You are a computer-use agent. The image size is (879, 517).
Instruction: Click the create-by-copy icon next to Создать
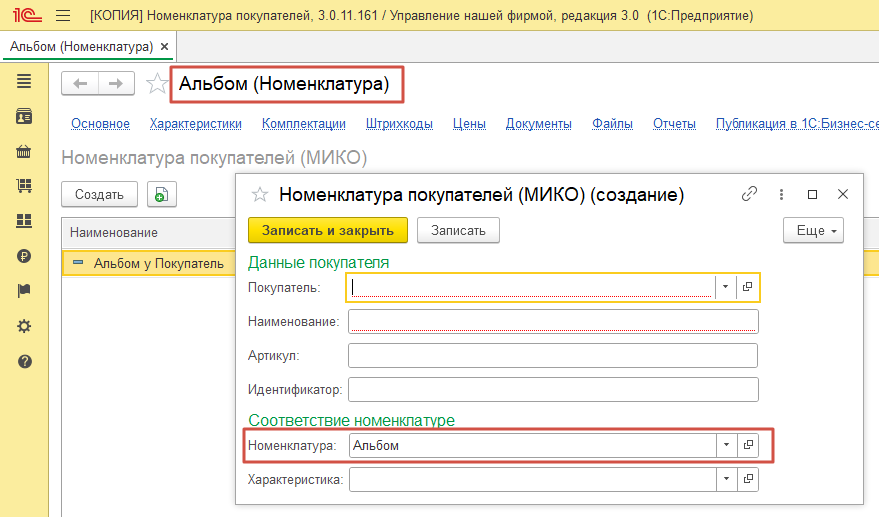tap(161, 195)
